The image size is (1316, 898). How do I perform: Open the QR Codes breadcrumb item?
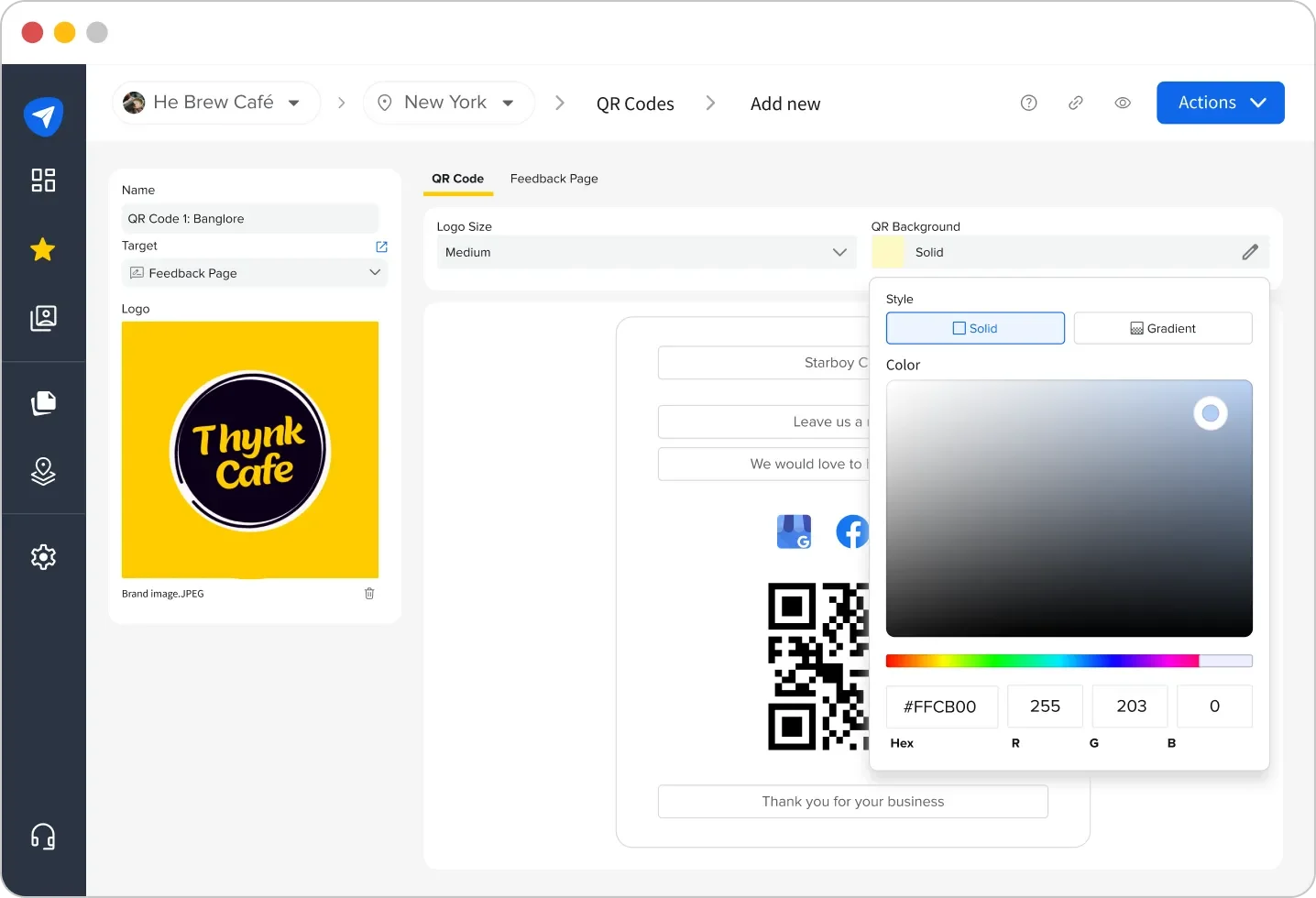click(x=634, y=103)
